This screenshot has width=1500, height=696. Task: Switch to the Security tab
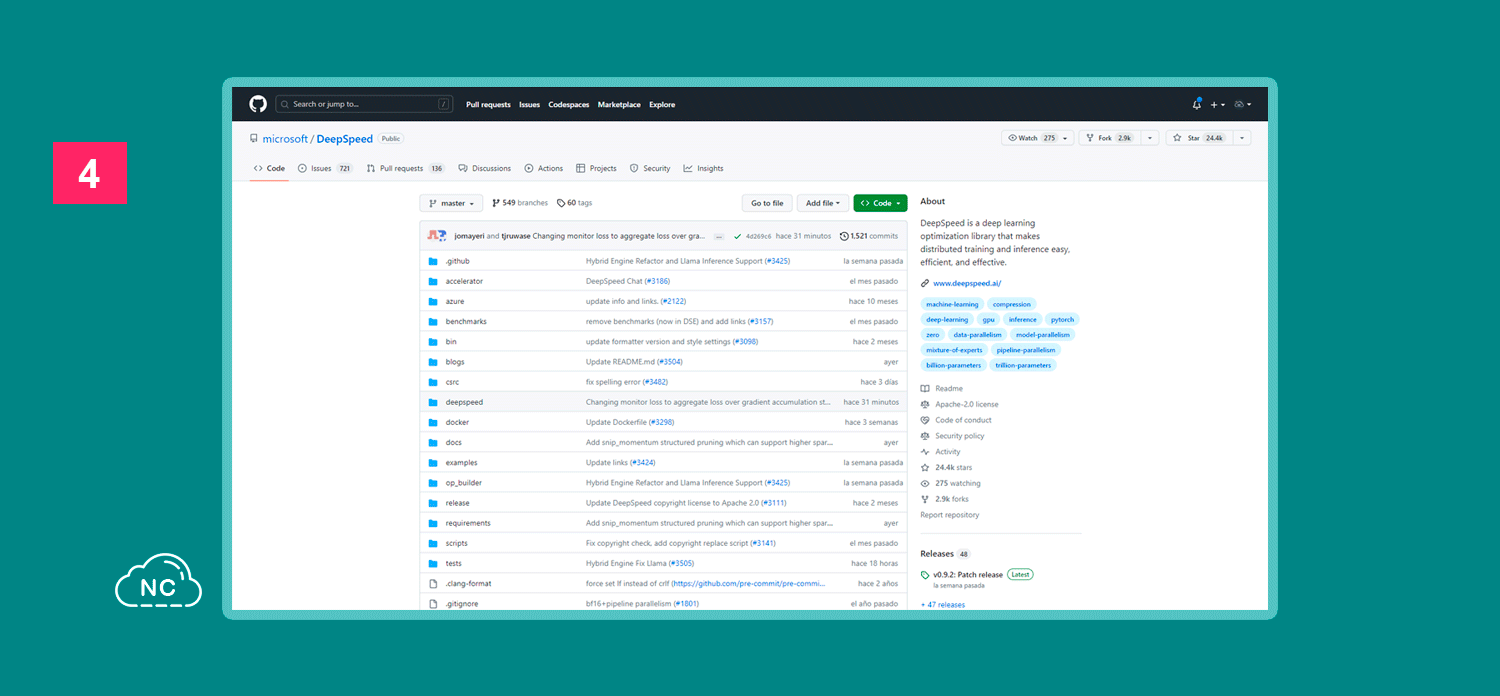[x=650, y=168]
